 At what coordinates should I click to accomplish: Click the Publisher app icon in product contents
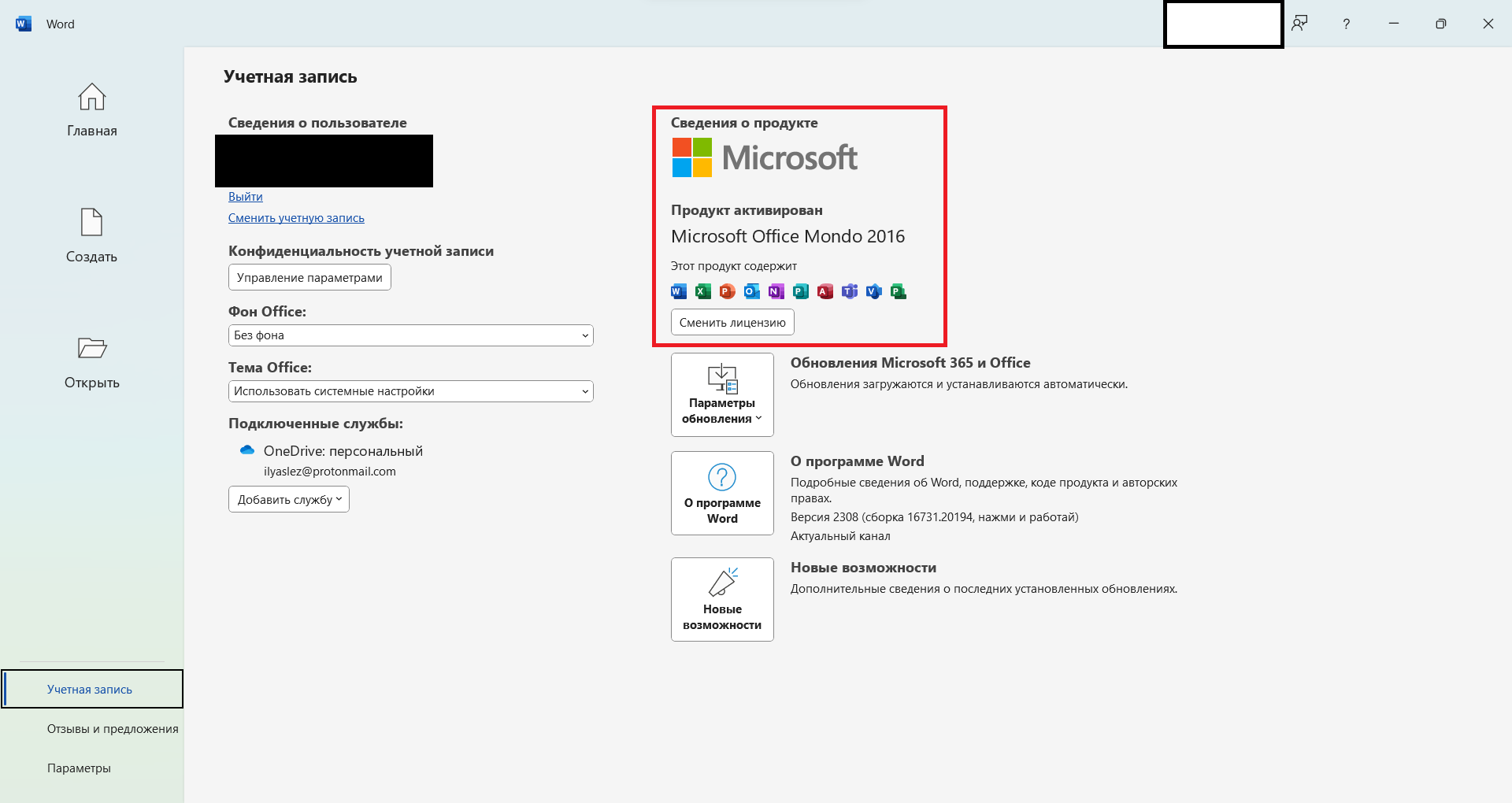(801, 291)
